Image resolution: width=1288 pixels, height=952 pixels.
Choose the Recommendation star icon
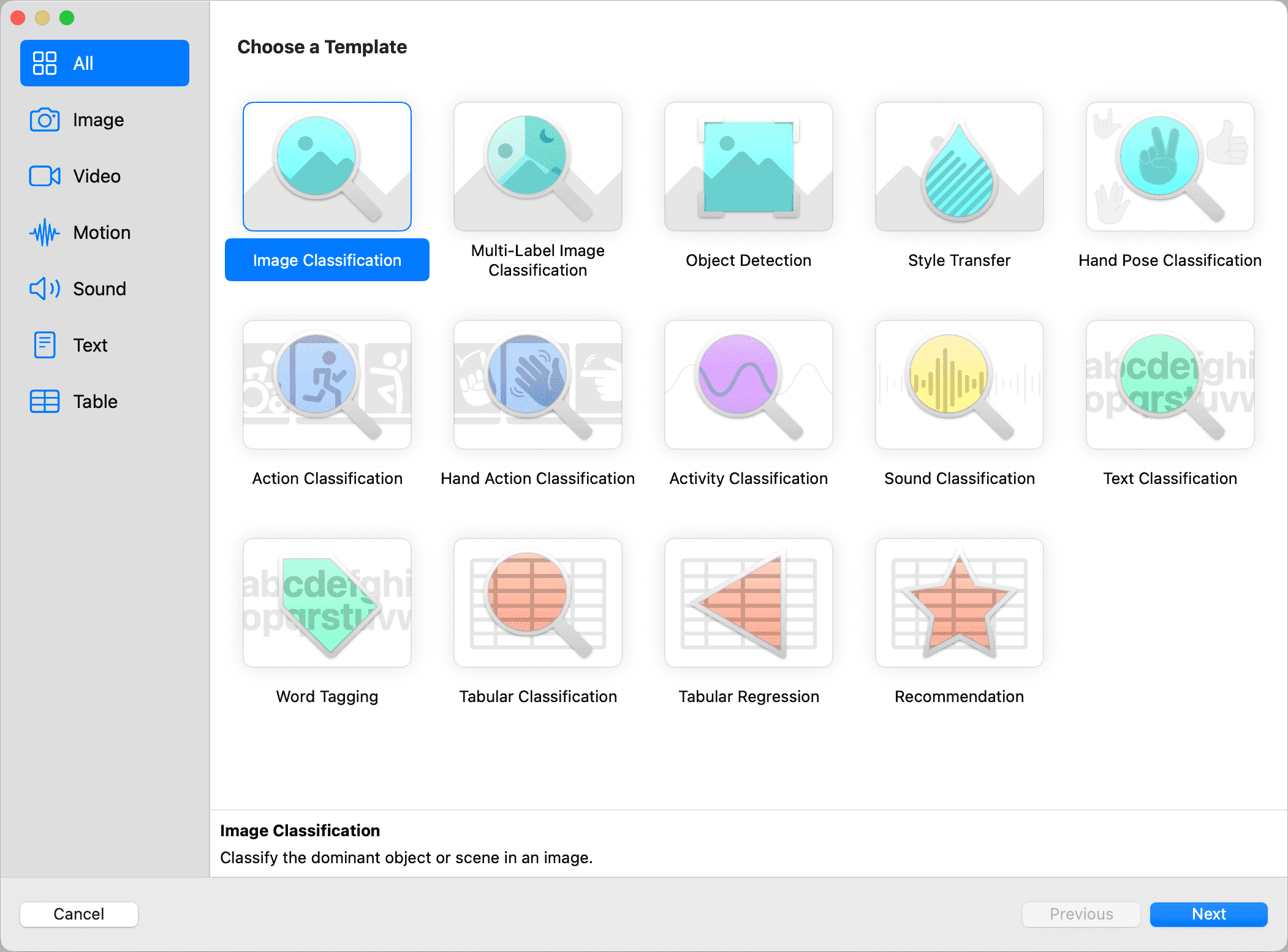pos(959,603)
